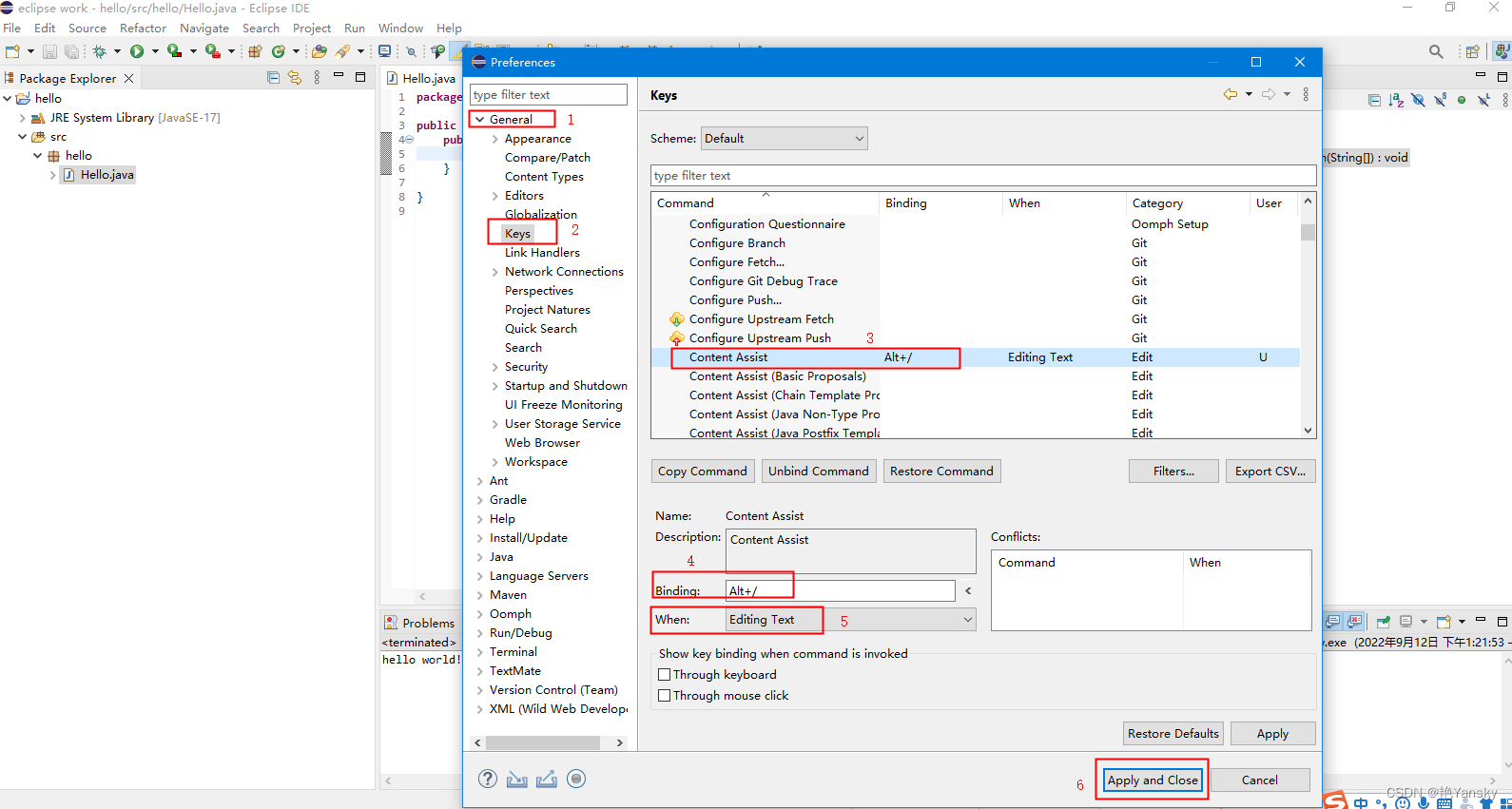This screenshot has width=1512, height=809.
Task: Click the Collapse All icon in Package Explorer
Action: pyautogui.click(x=274, y=78)
